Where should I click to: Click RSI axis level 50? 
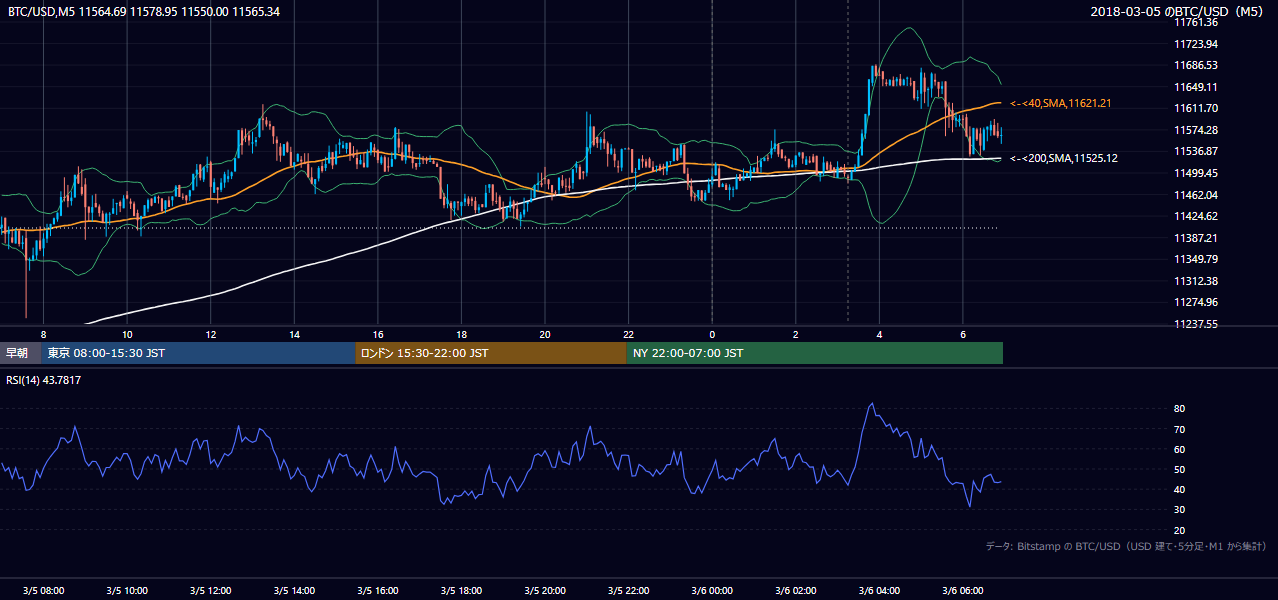pyautogui.click(x=1180, y=469)
